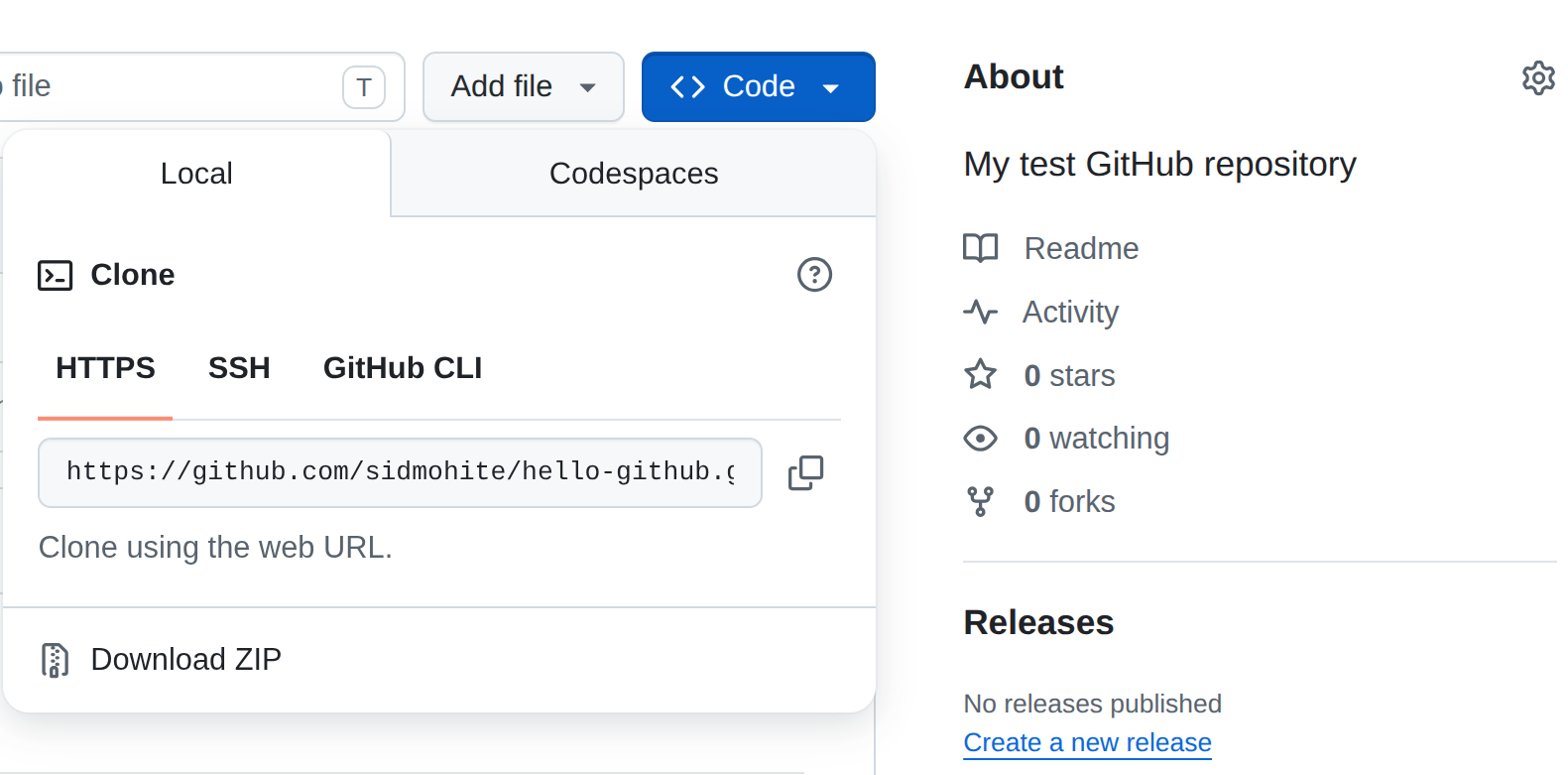Click the T shortcut key badge
Viewport: 1568px width, 775px height.
click(x=364, y=87)
